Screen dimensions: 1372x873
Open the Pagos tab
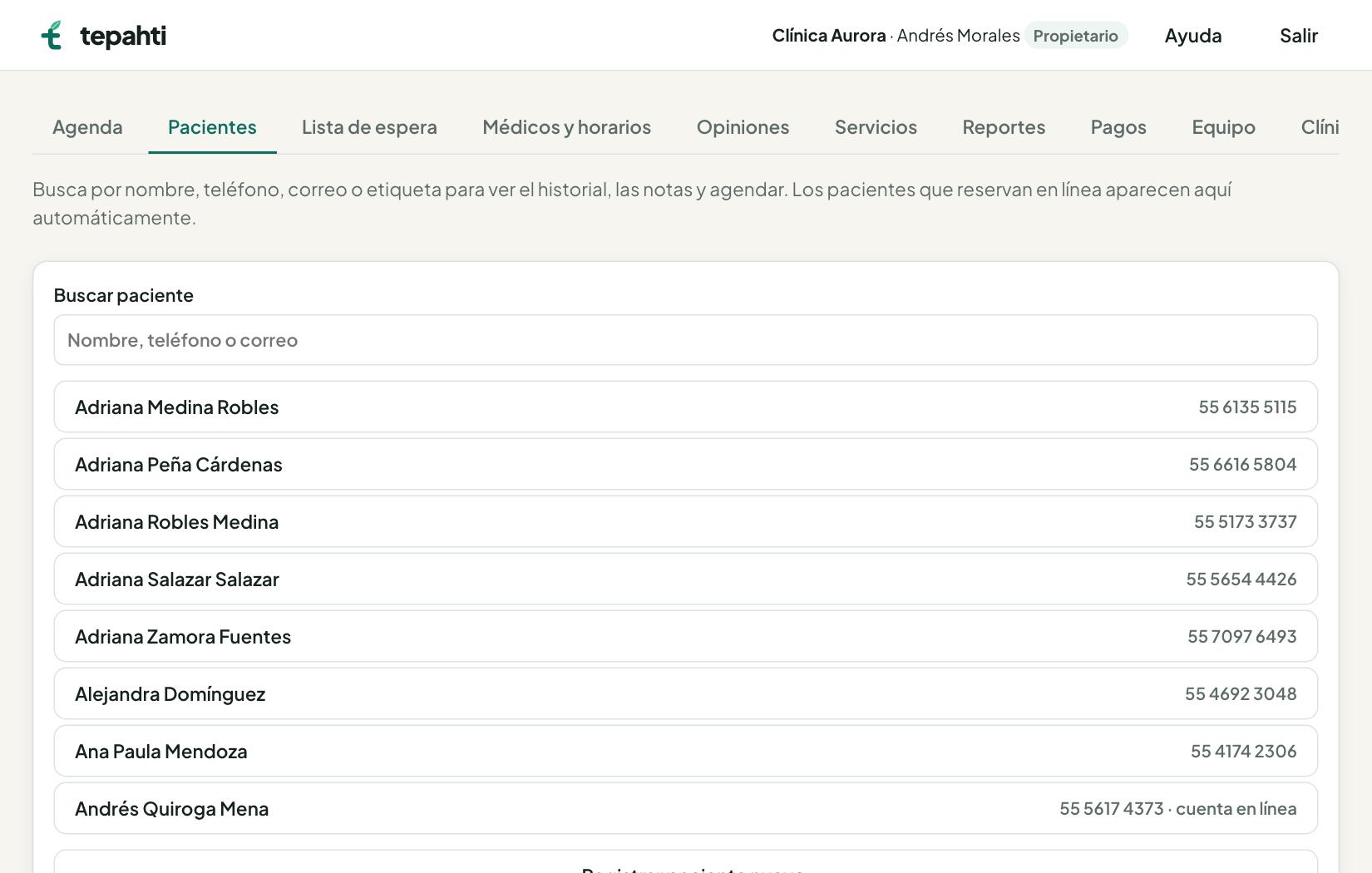(1118, 127)
